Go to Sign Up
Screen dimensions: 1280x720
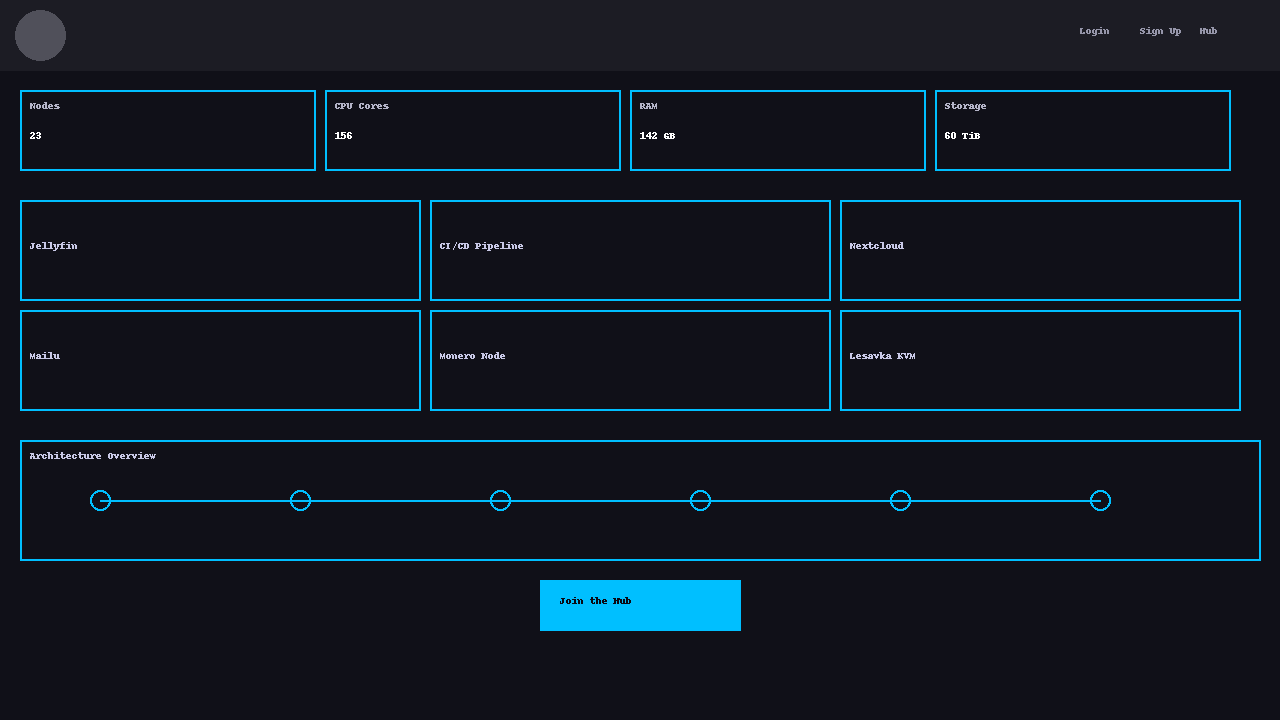[1160, 31]
